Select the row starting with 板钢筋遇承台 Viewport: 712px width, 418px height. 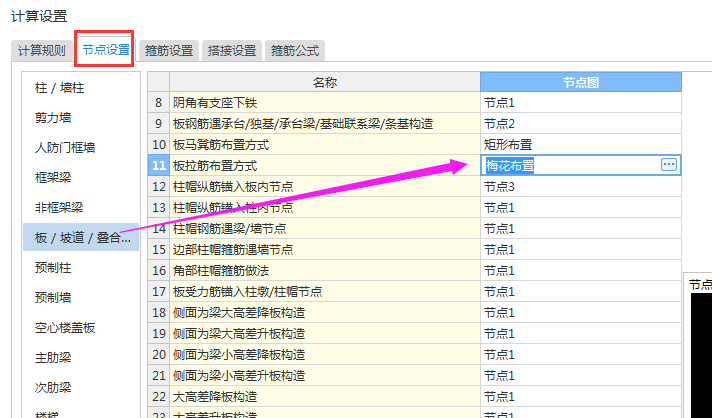325,123
